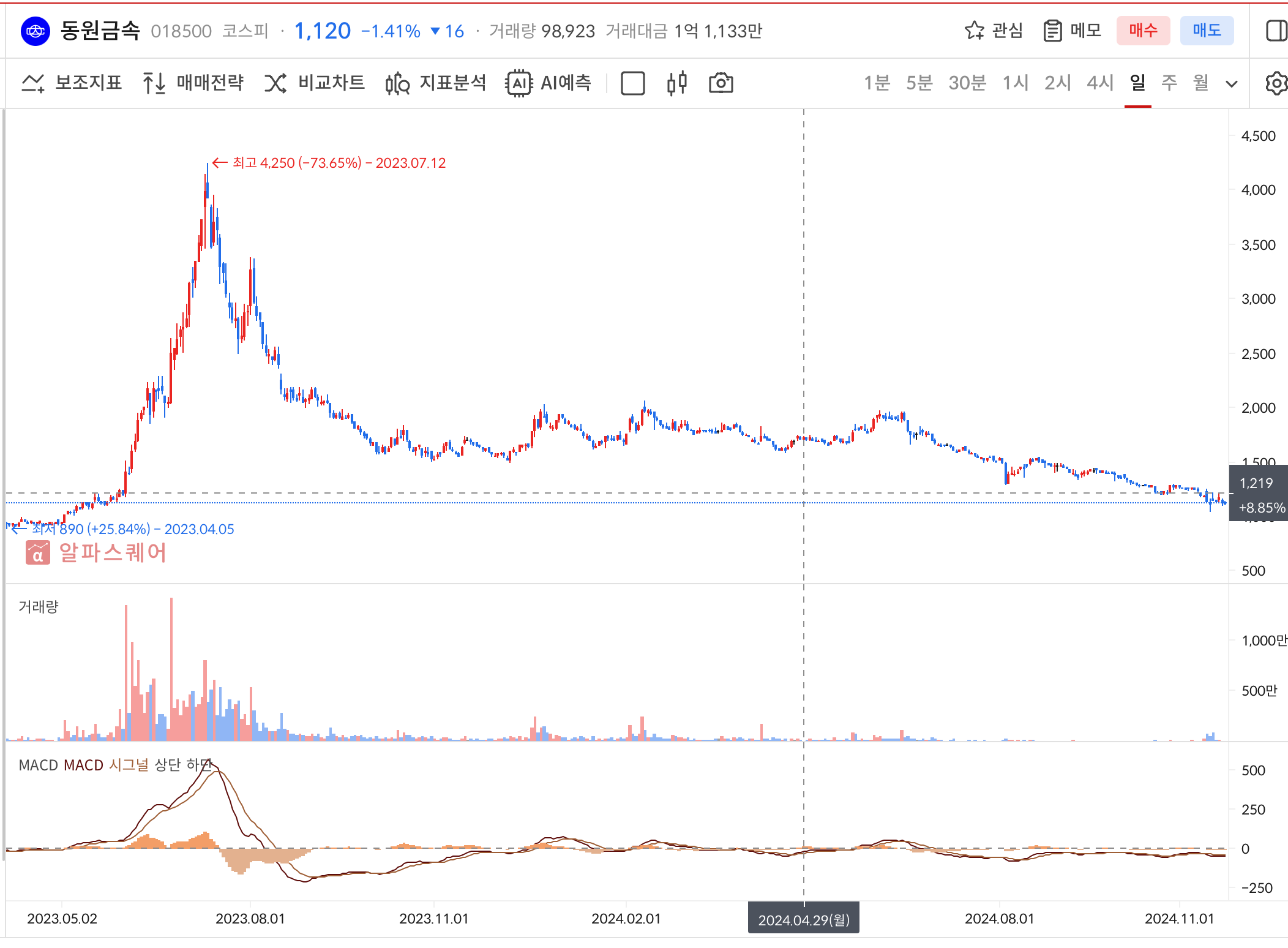
Task: Click the 1,219 crosshair price tag
Action: click(1257, 483)
